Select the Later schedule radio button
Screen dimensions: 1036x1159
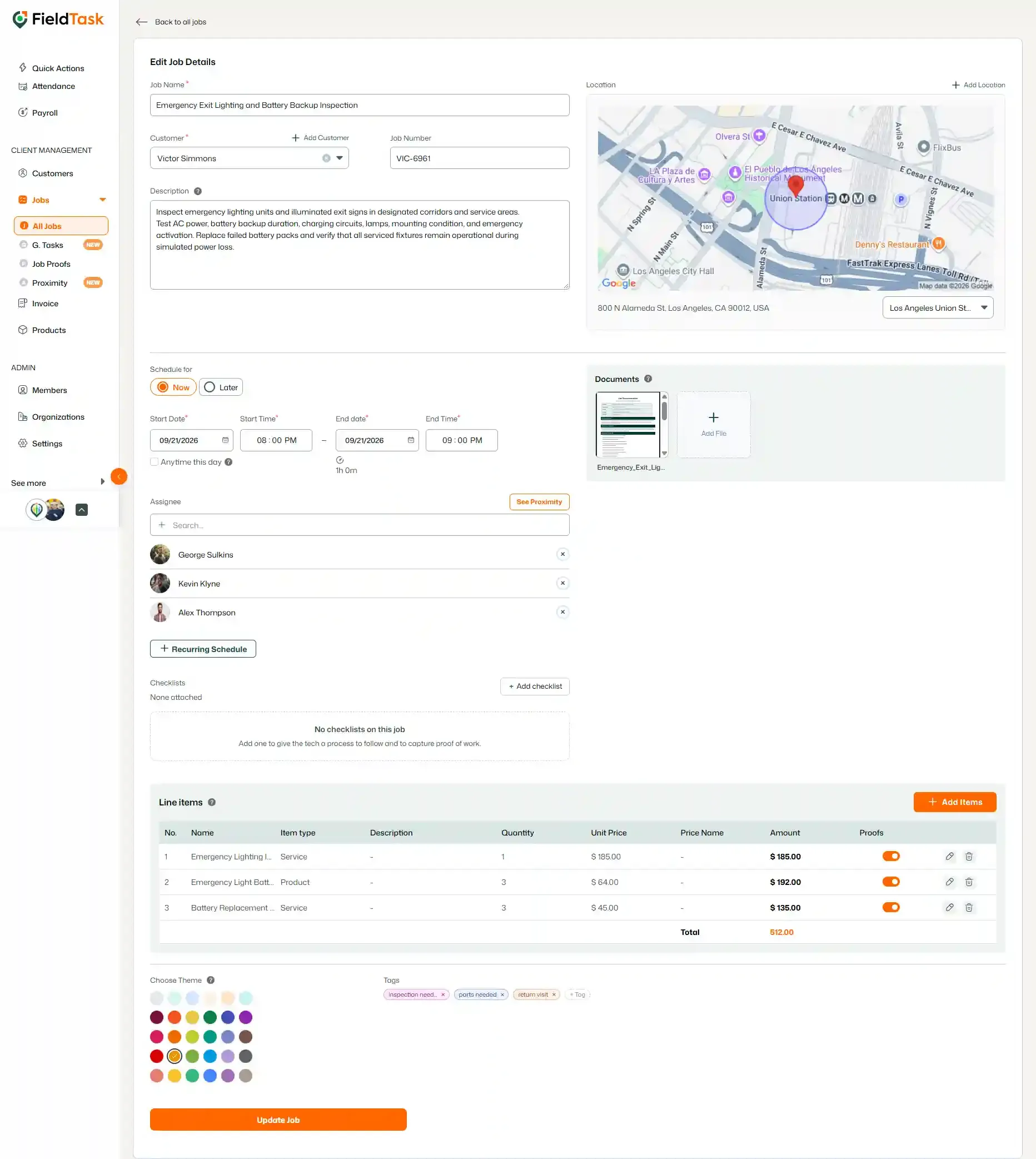point(221,387)
